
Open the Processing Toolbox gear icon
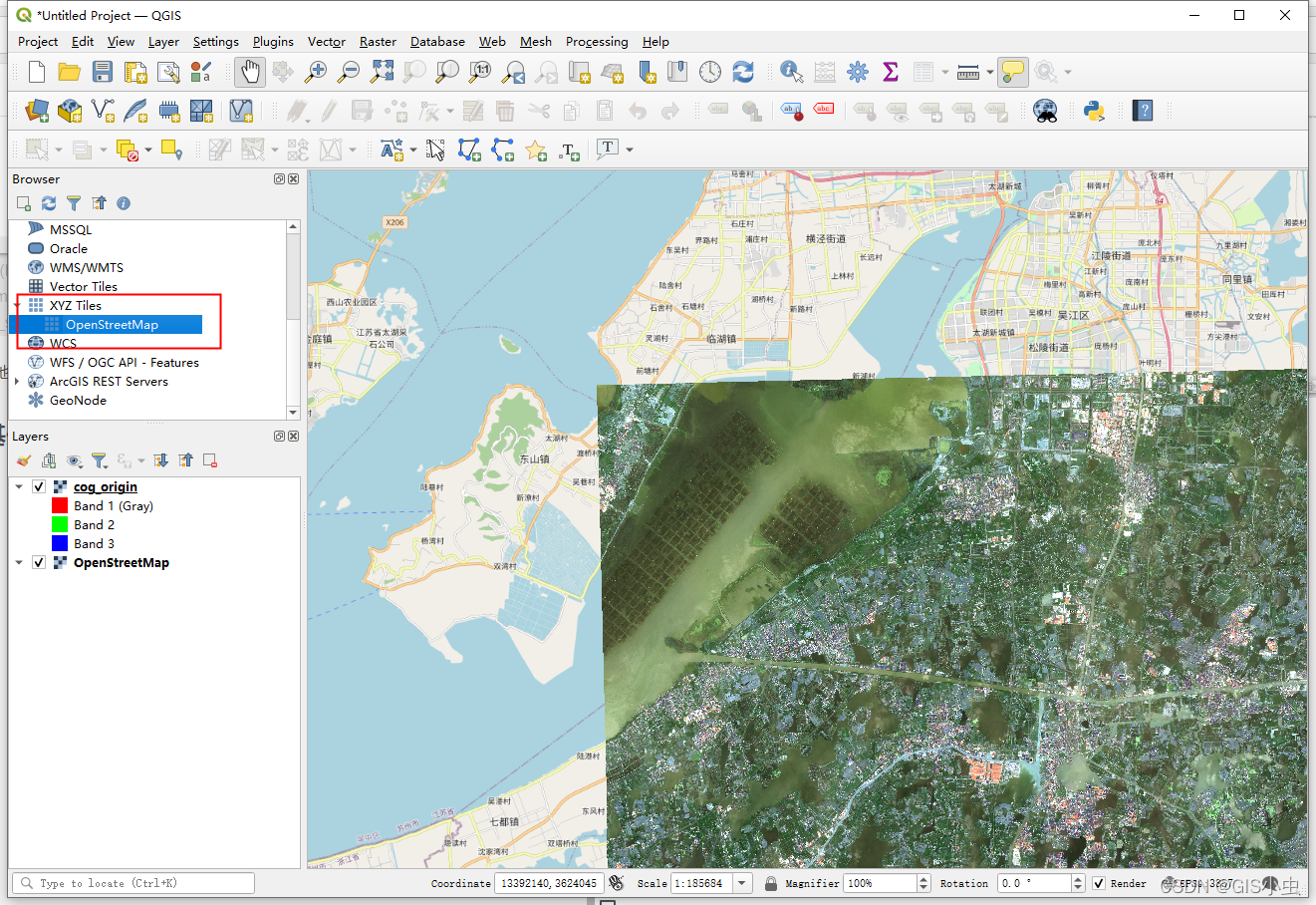click(858, 72)
